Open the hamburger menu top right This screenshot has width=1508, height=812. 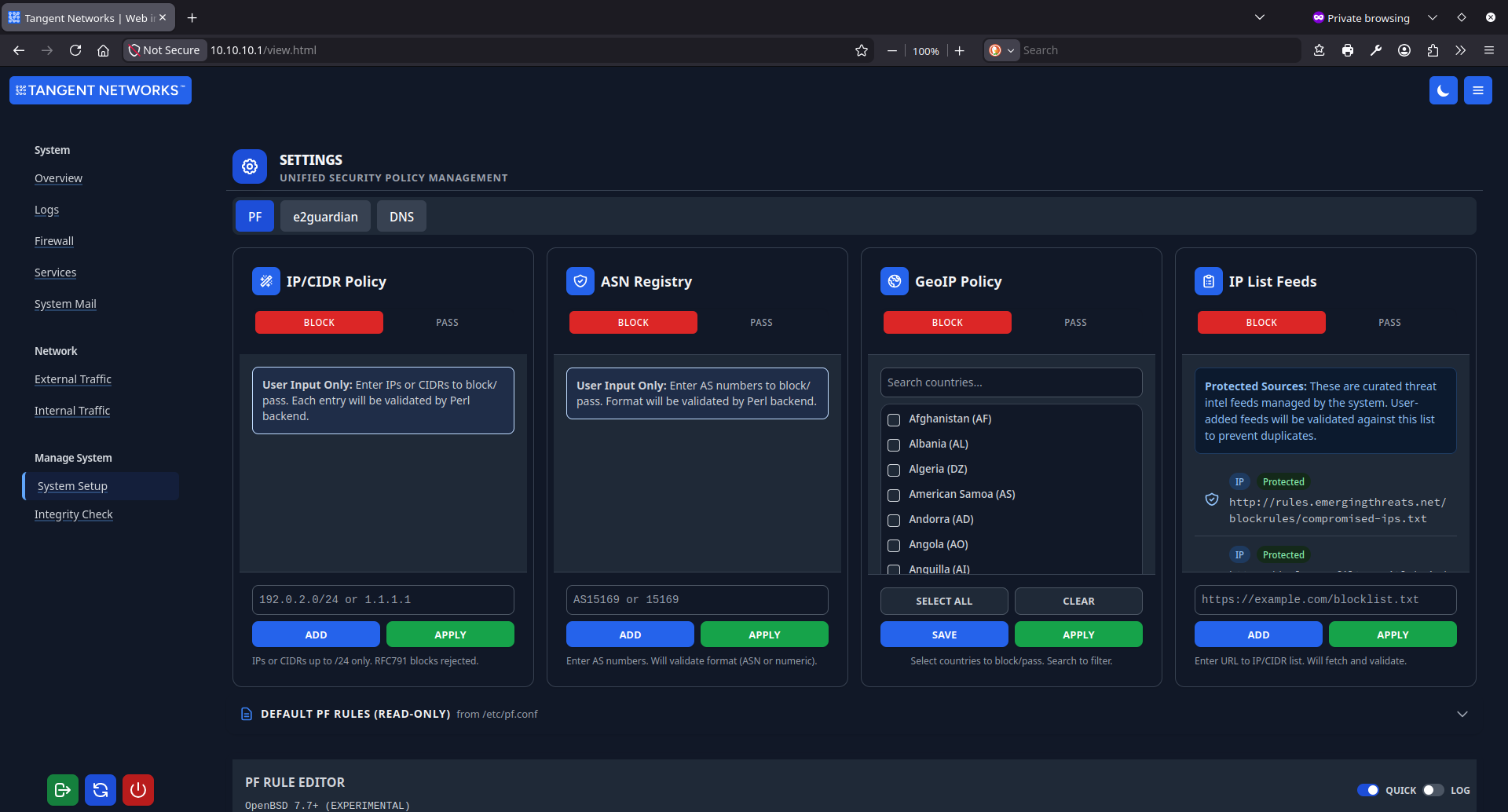coord(1477,90)
